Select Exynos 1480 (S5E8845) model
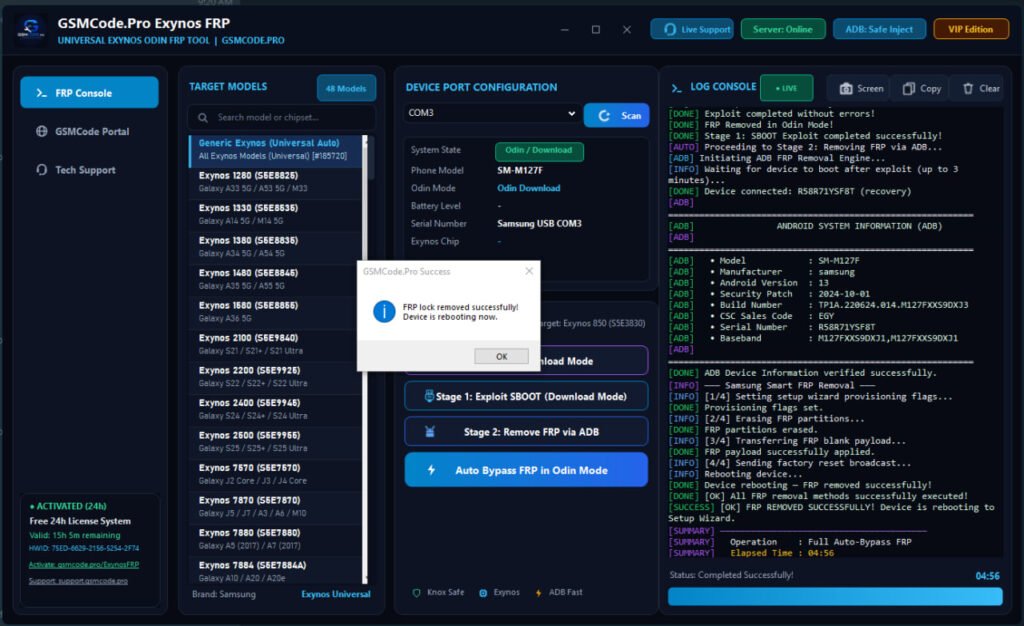The image size is (1024, 626). click(276, 279)
